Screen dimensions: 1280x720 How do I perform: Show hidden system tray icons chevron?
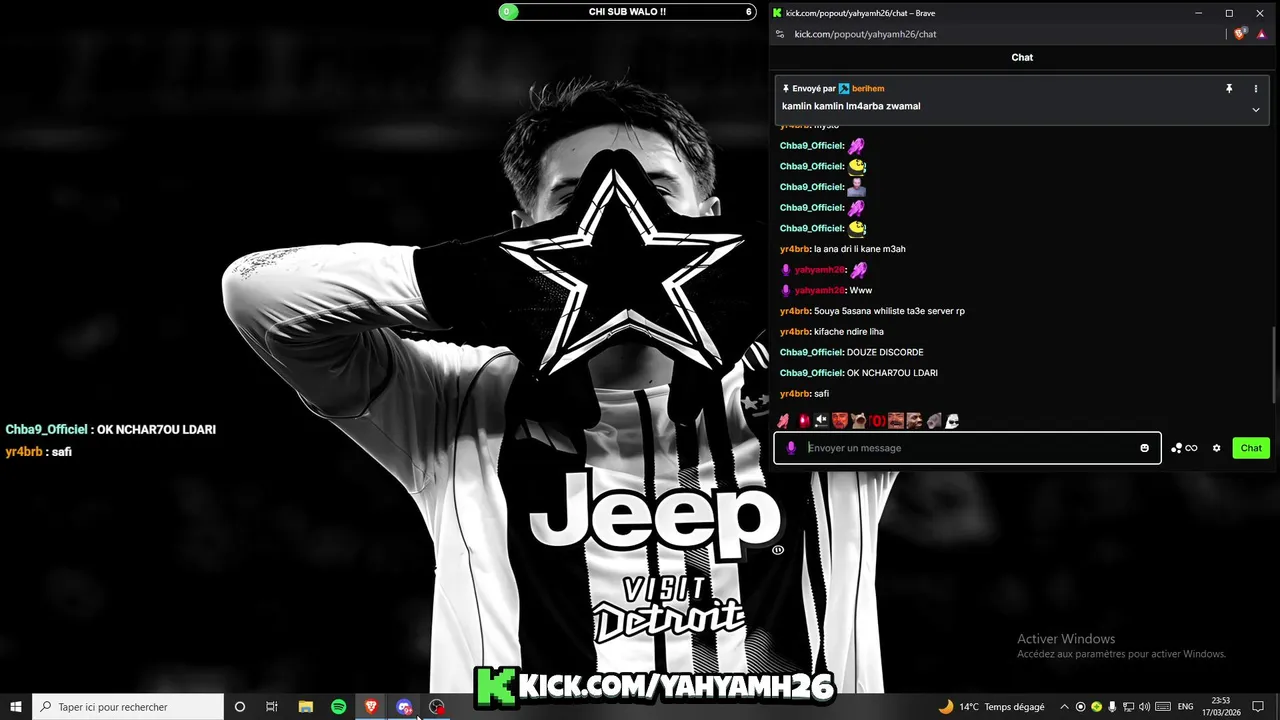click(1064, 707)
